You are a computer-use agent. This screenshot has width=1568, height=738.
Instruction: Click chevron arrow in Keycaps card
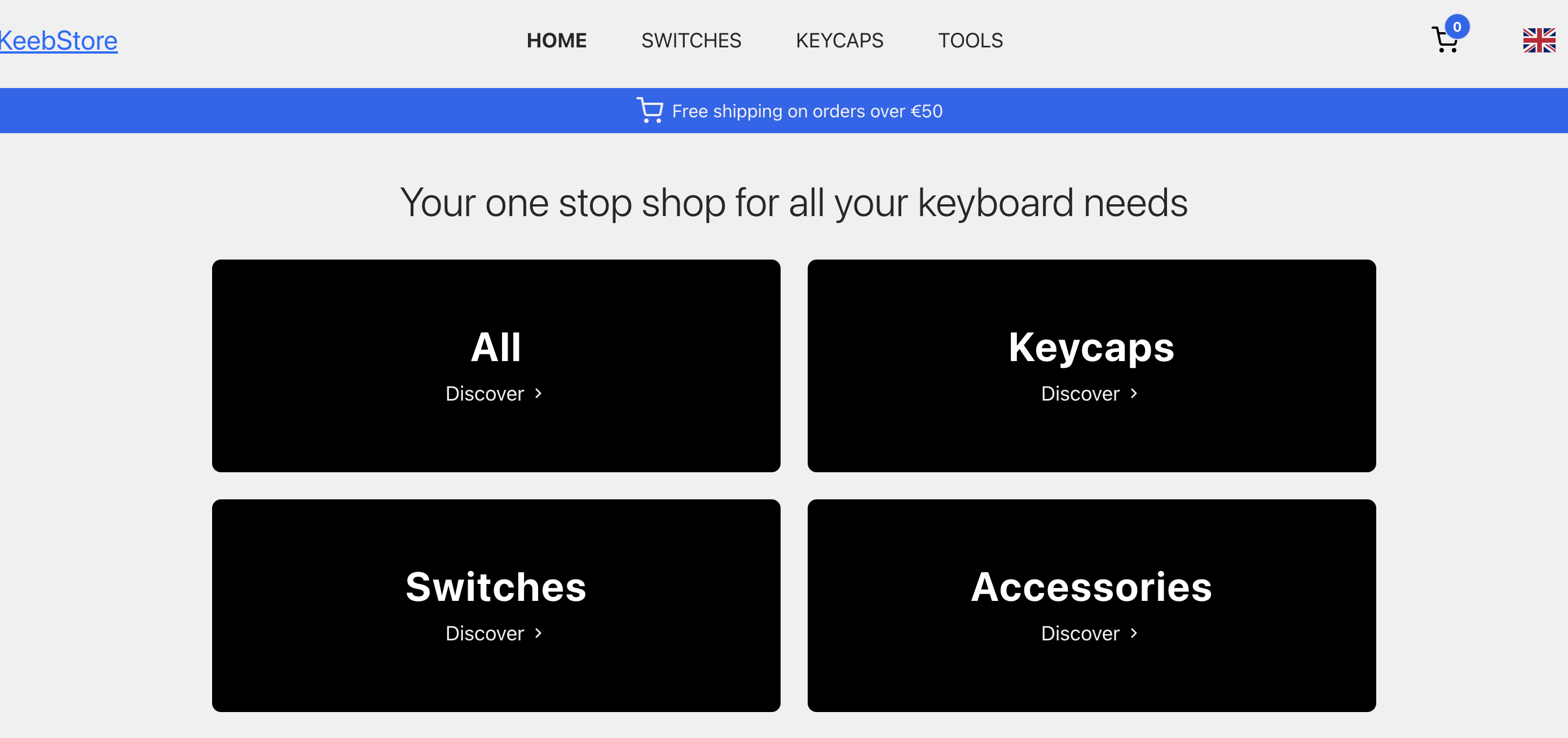[x=1133, y=393]
